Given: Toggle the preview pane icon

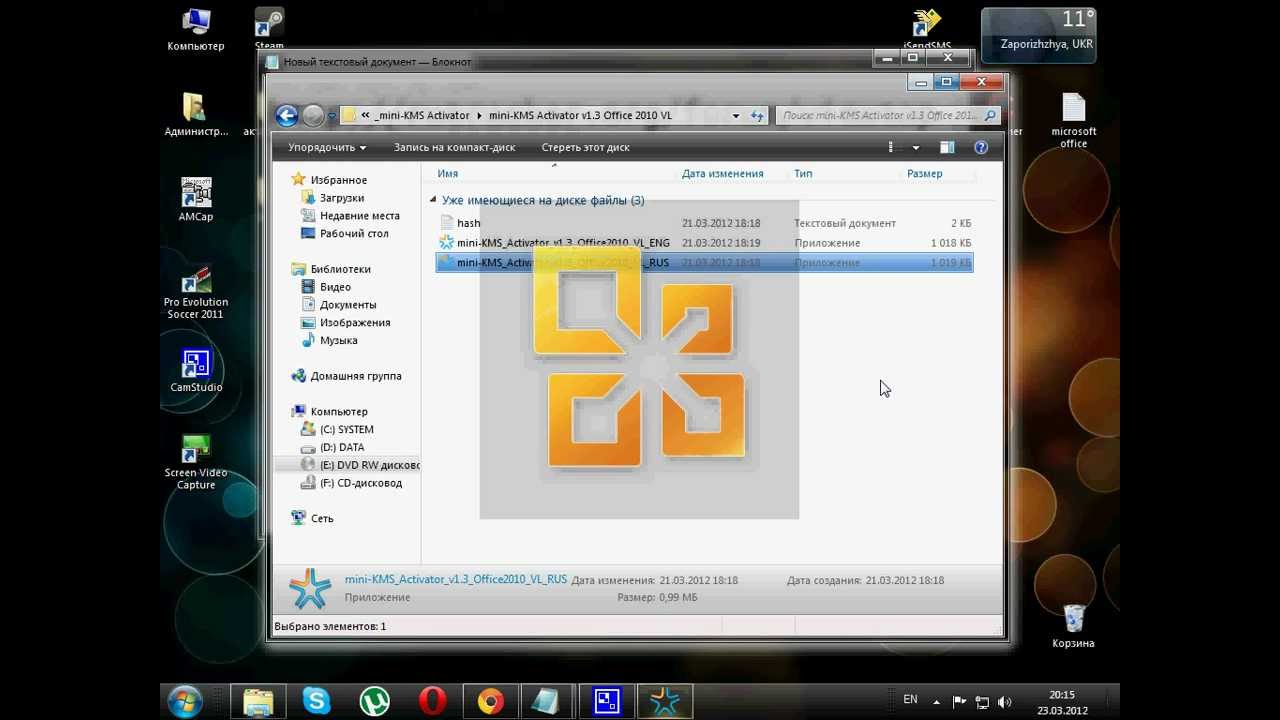Looking at the screenshot, I should tap(946, 147).
